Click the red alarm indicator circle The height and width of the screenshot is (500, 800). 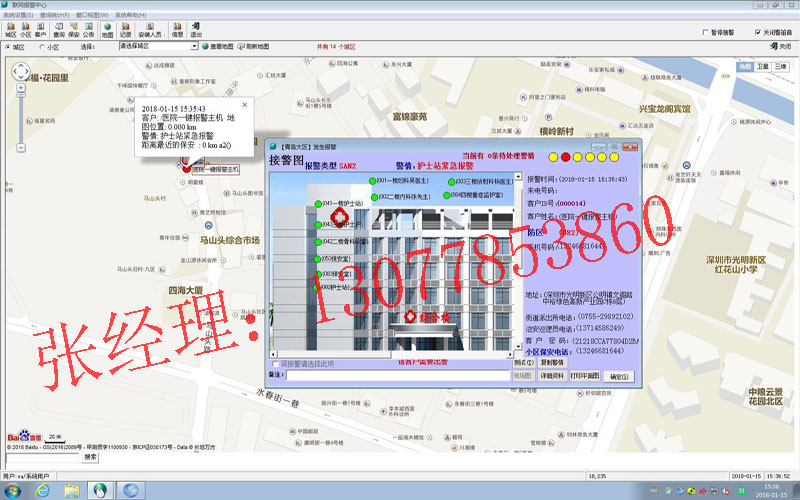[x=565, y=157]
